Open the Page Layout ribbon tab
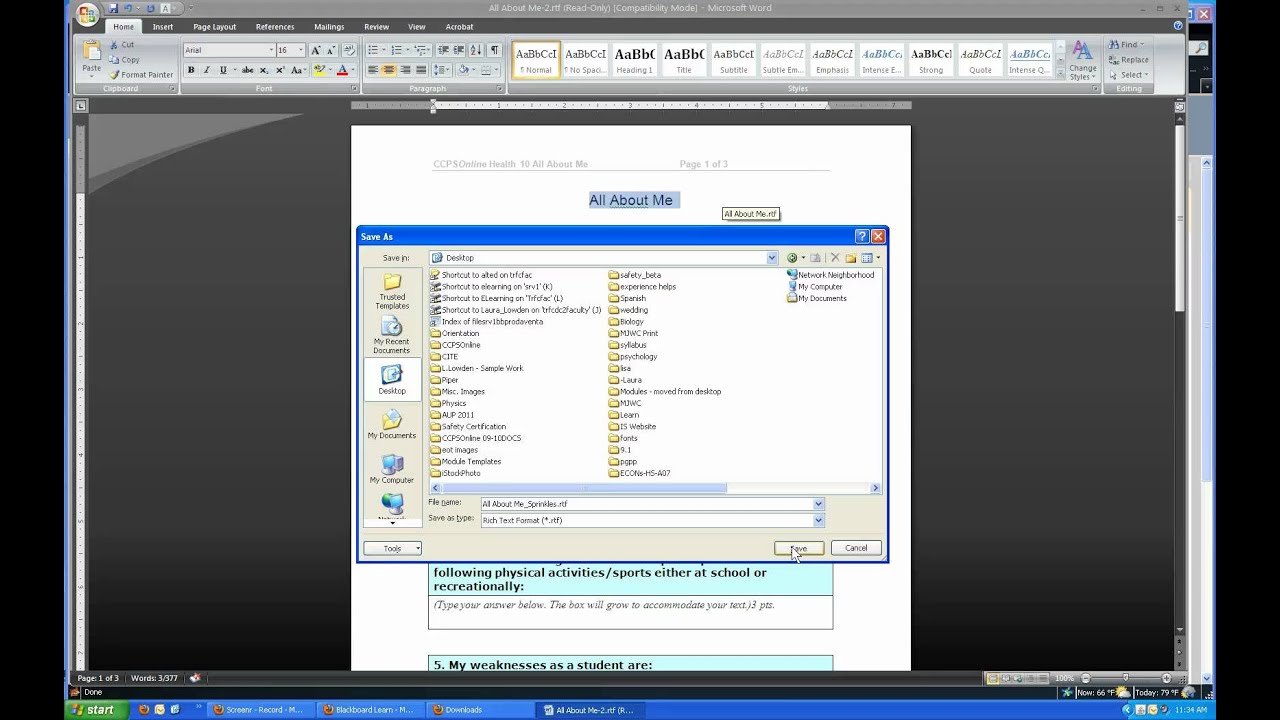The width and height of the screenshot is (1280, 720). click(215, 27)
